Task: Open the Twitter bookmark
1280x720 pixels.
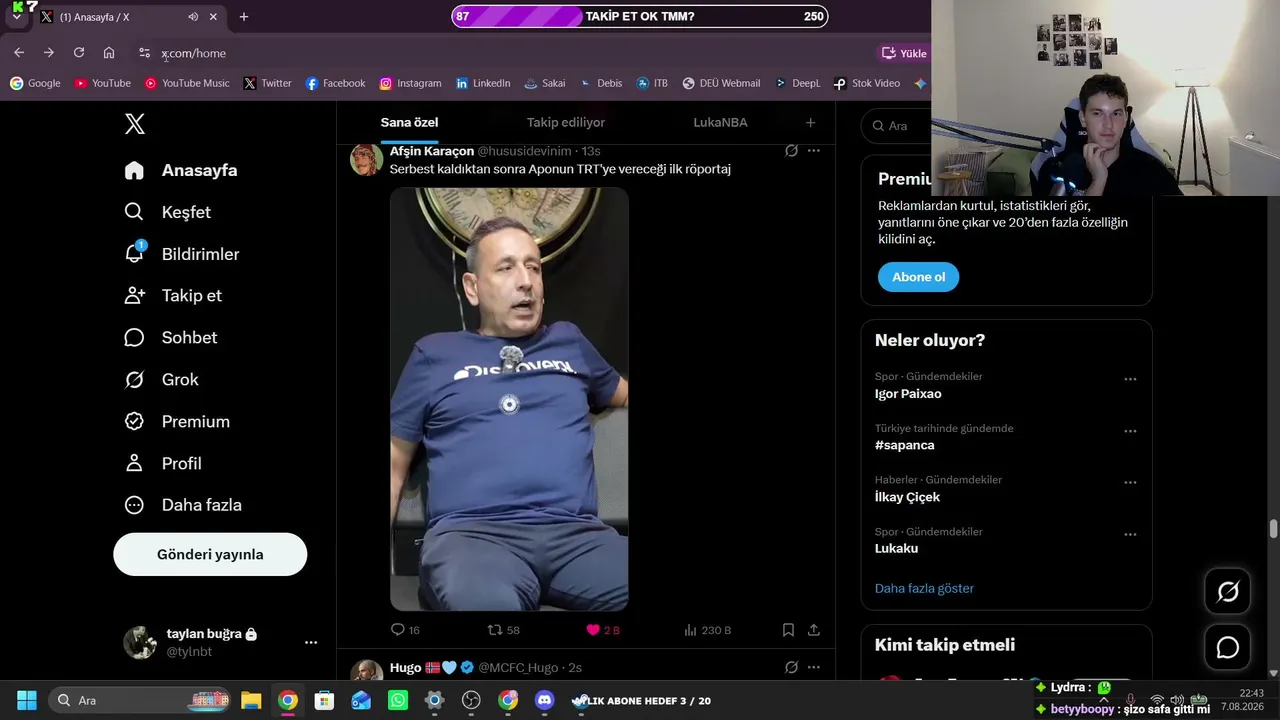Action: tap(267, 83)
